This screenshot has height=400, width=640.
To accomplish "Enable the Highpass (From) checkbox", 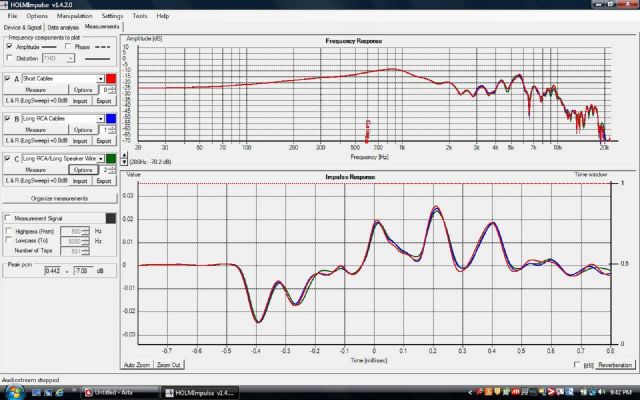I will (8, 231).
